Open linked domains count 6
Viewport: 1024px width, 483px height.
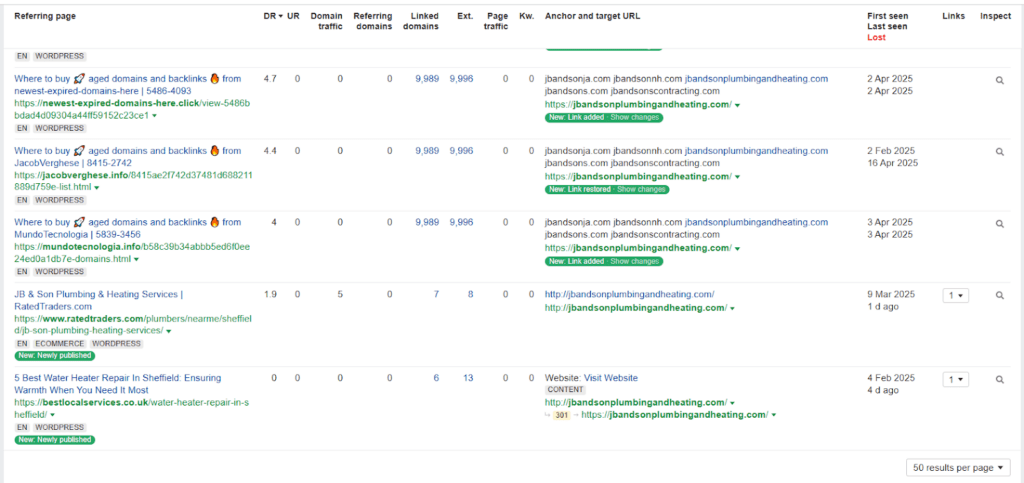pyautogui.click(x=436, y=378)
